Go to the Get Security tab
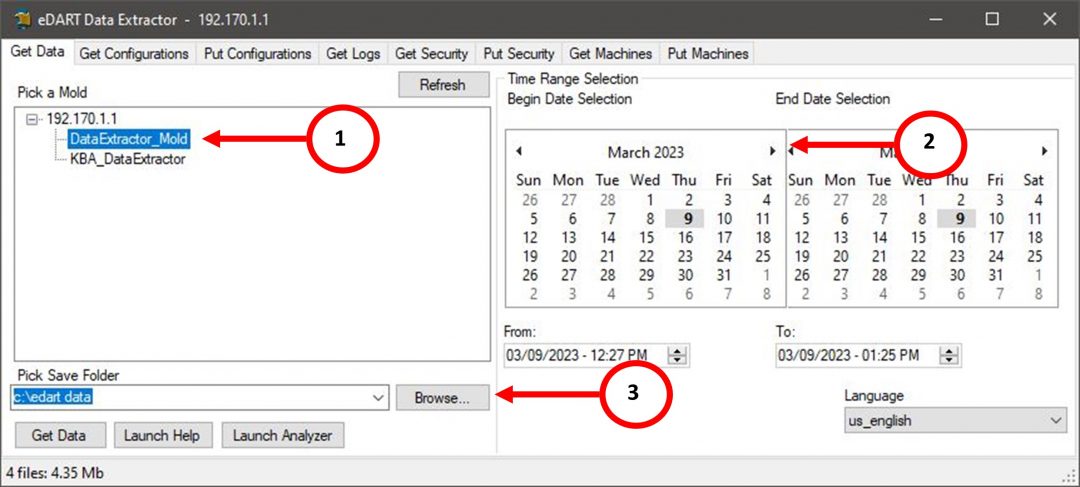Viewport: 1080px width, 487px height. pos(432,54)
